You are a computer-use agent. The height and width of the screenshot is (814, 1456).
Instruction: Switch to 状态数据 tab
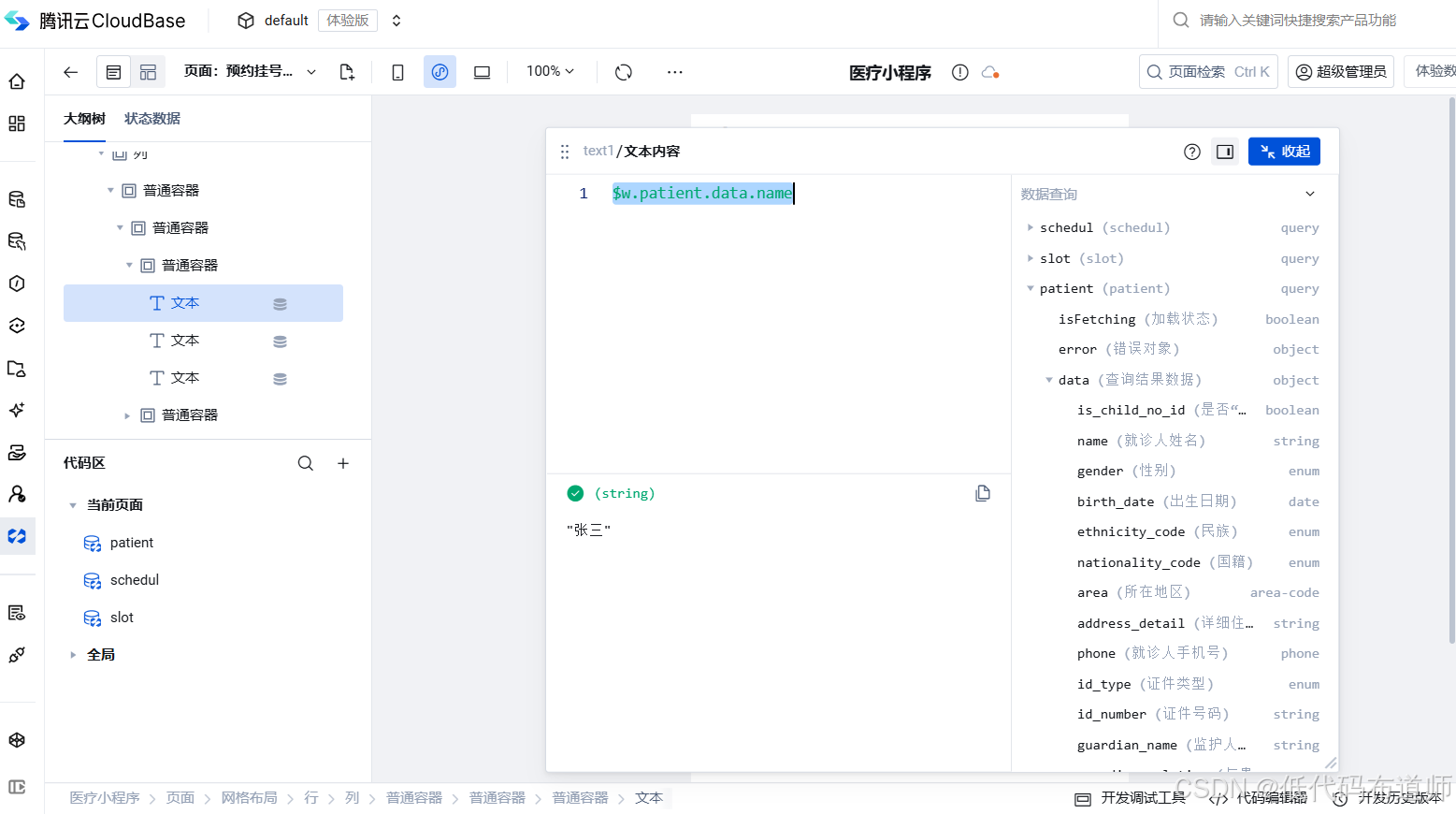(x=152, y=119)
